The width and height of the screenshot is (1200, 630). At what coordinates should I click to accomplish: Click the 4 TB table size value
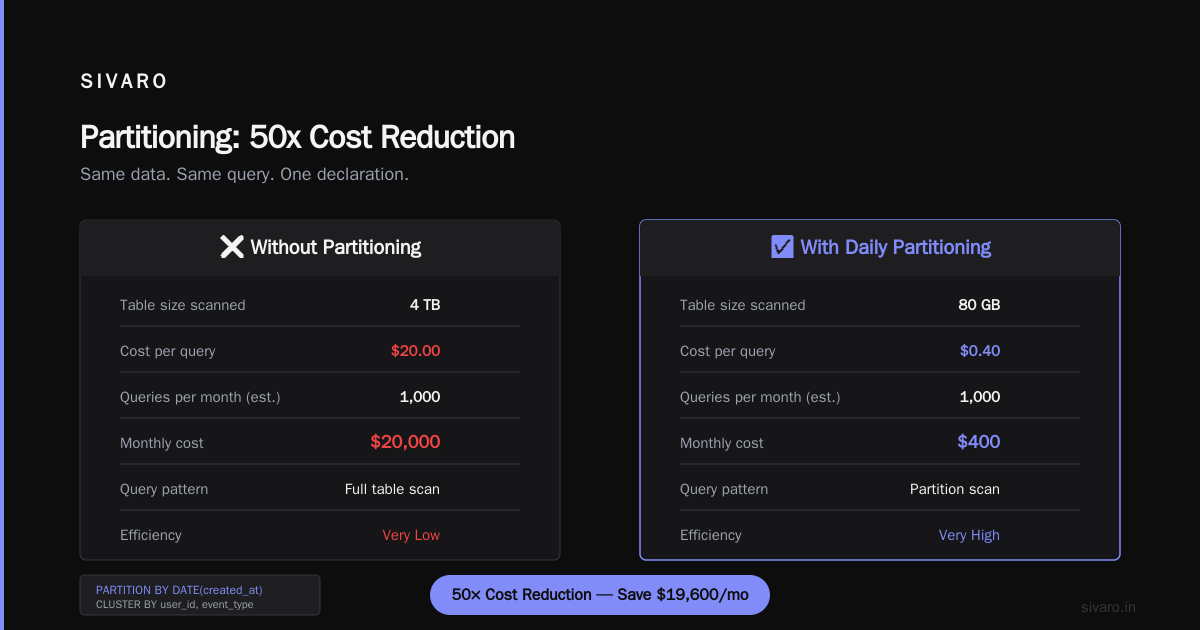coord(425,305)
